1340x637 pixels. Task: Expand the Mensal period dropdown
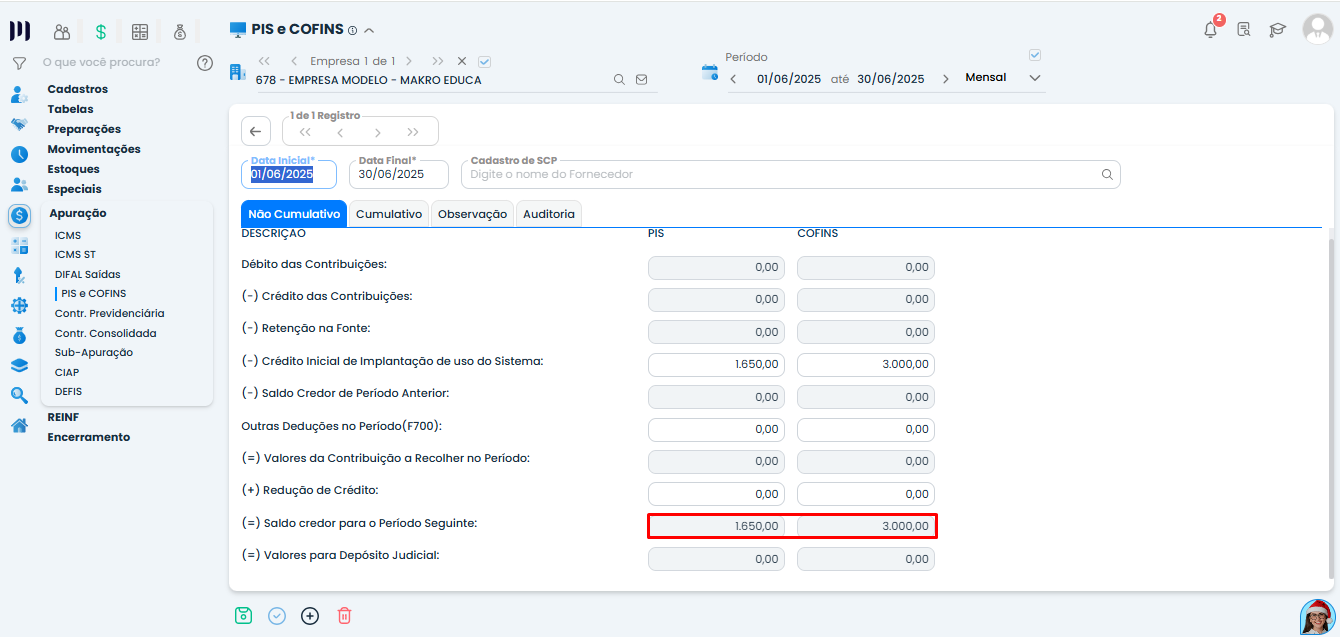(x=1035, y=78)
